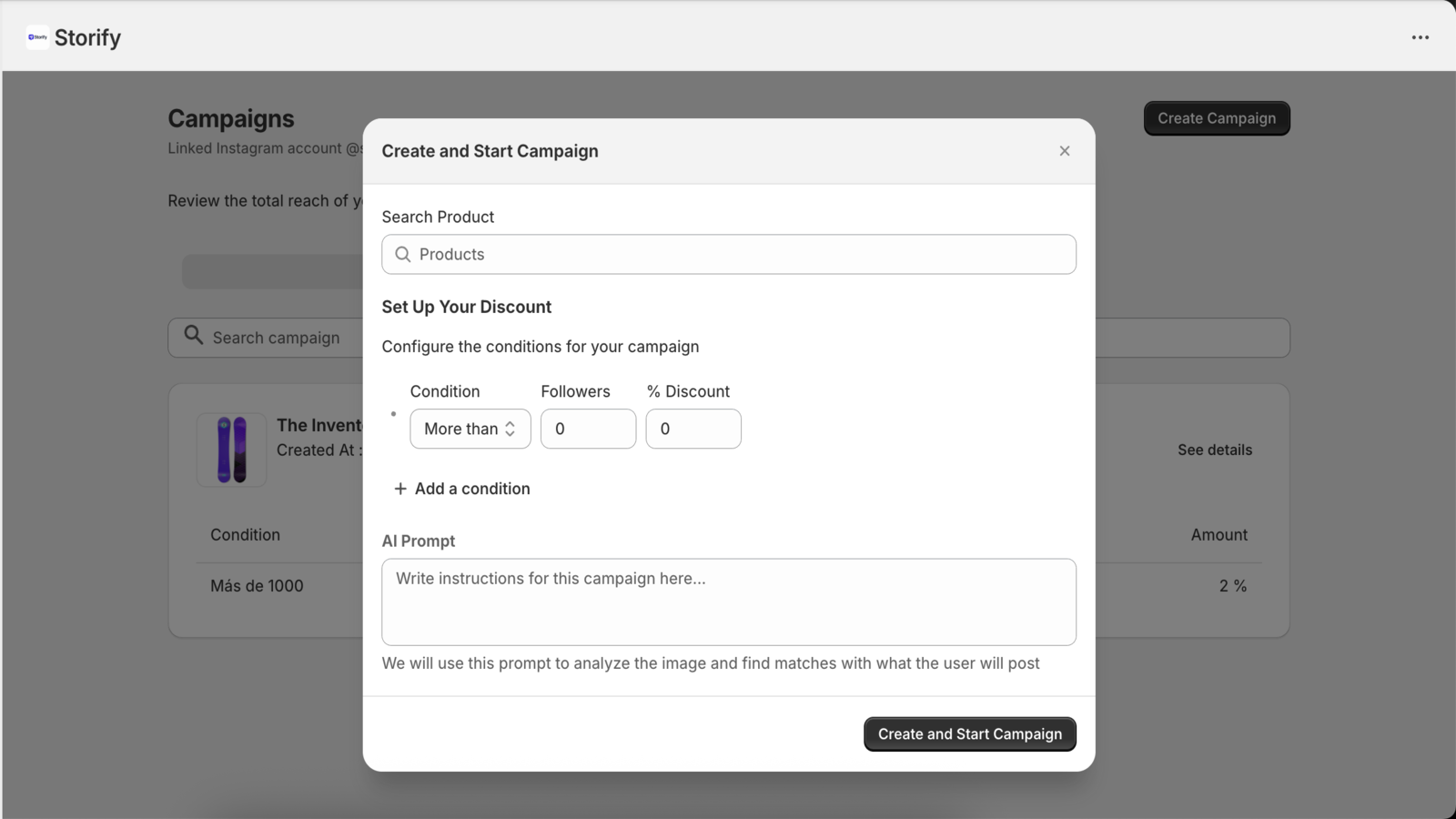Viewport: 1456px width, 819px height.
Task: Click the % Discount value field
Action: coord(693,429)
